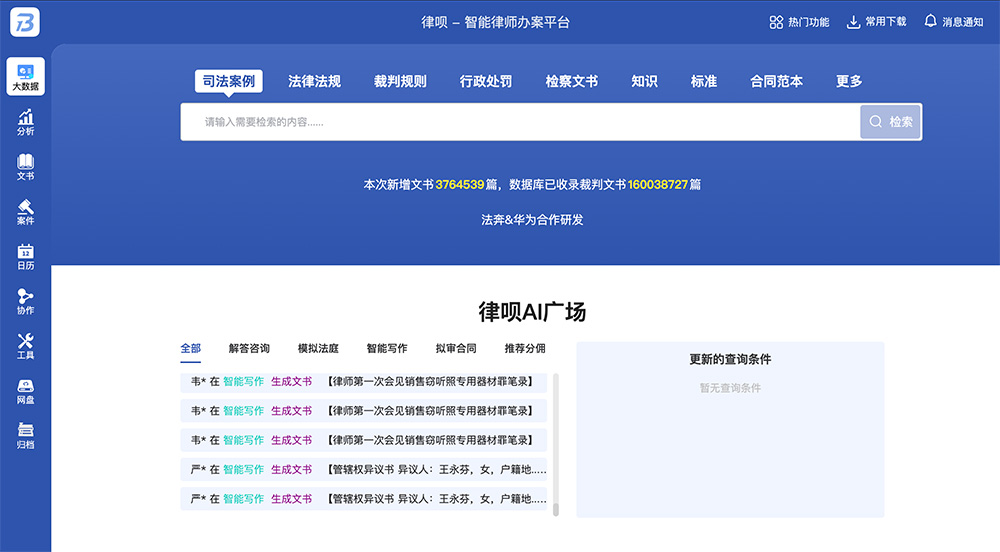Select the 推荐分佣 tab
Image resolution: width=1000 pixels, height=552 pixels.
(525, 349)
